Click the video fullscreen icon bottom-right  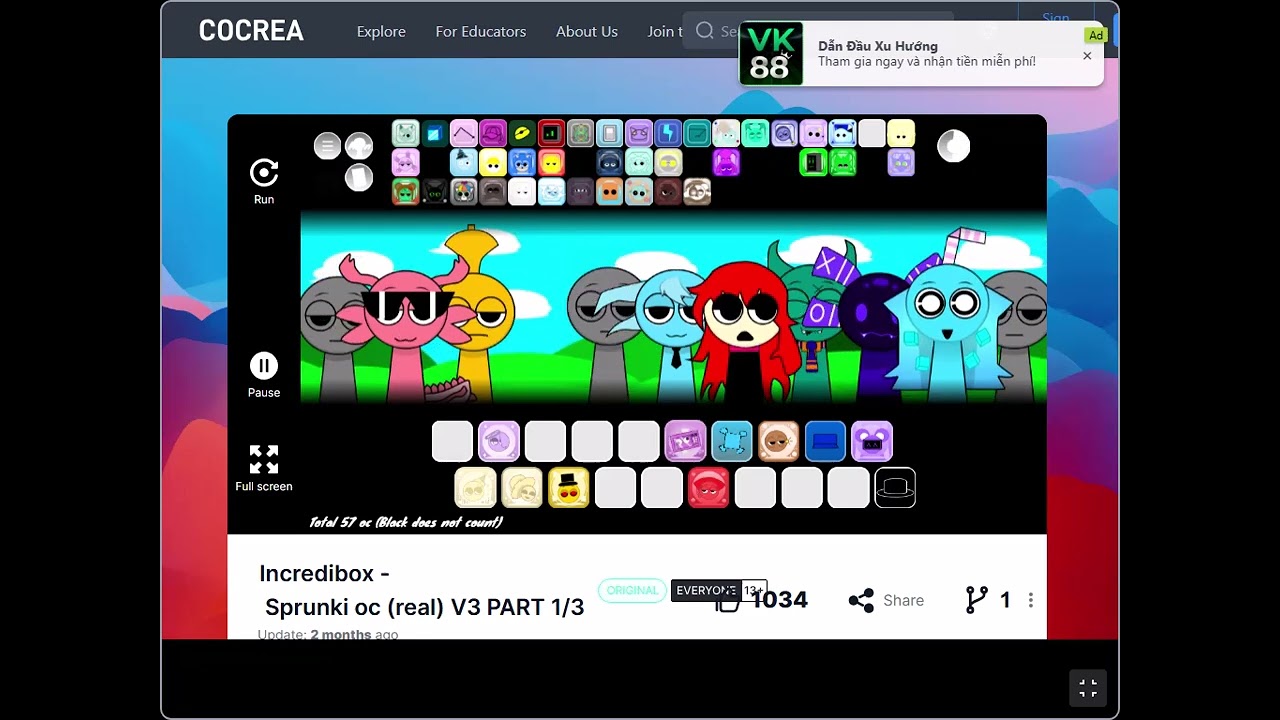(1088, 688)
